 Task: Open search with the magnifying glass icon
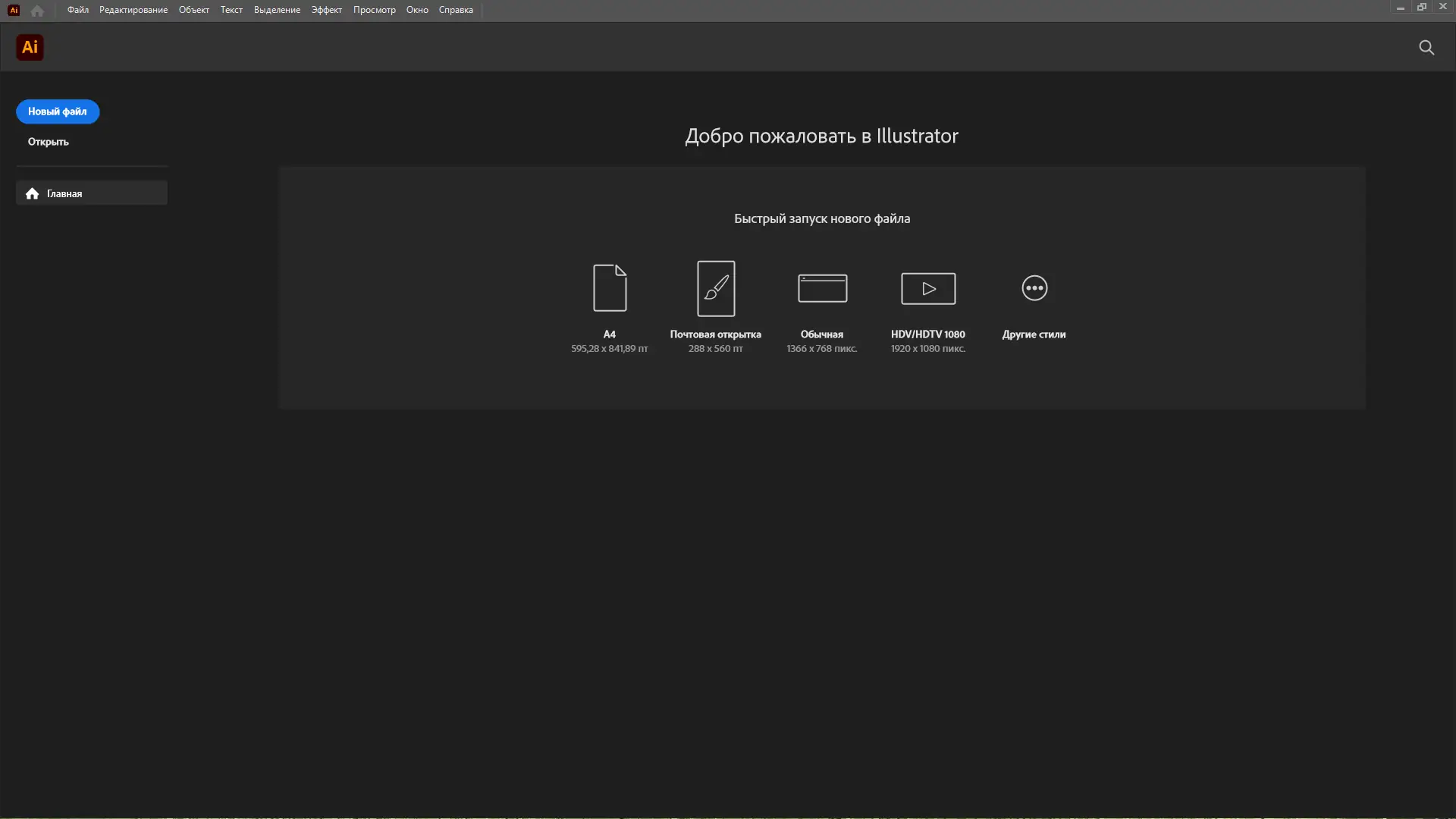click(x=1426, y=47)
